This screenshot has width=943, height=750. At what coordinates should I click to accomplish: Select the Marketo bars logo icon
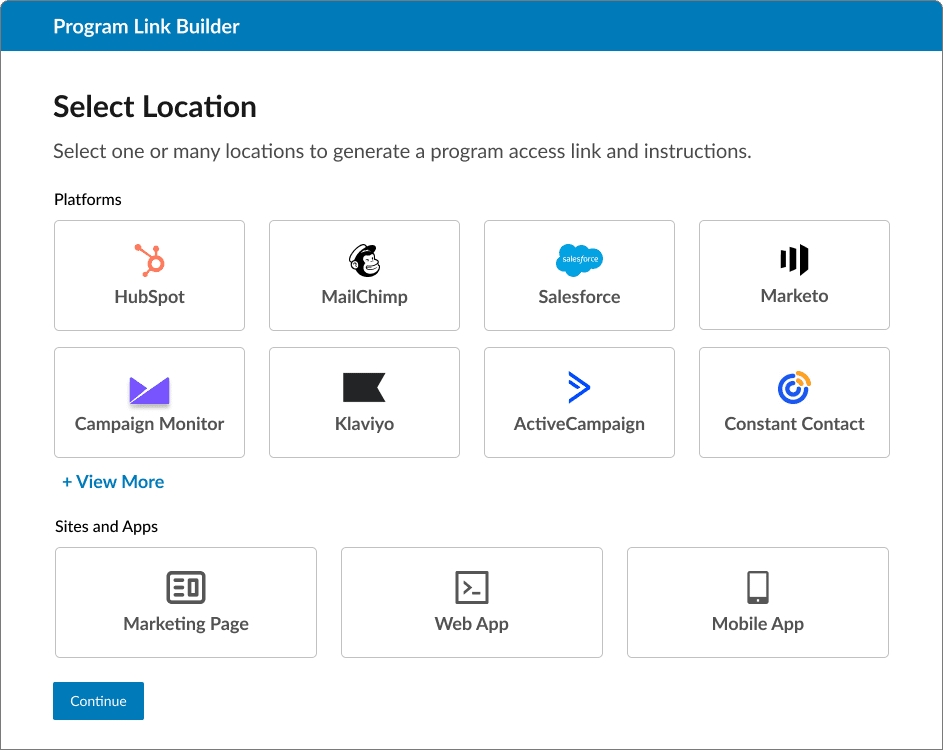(x=794, y=260)
